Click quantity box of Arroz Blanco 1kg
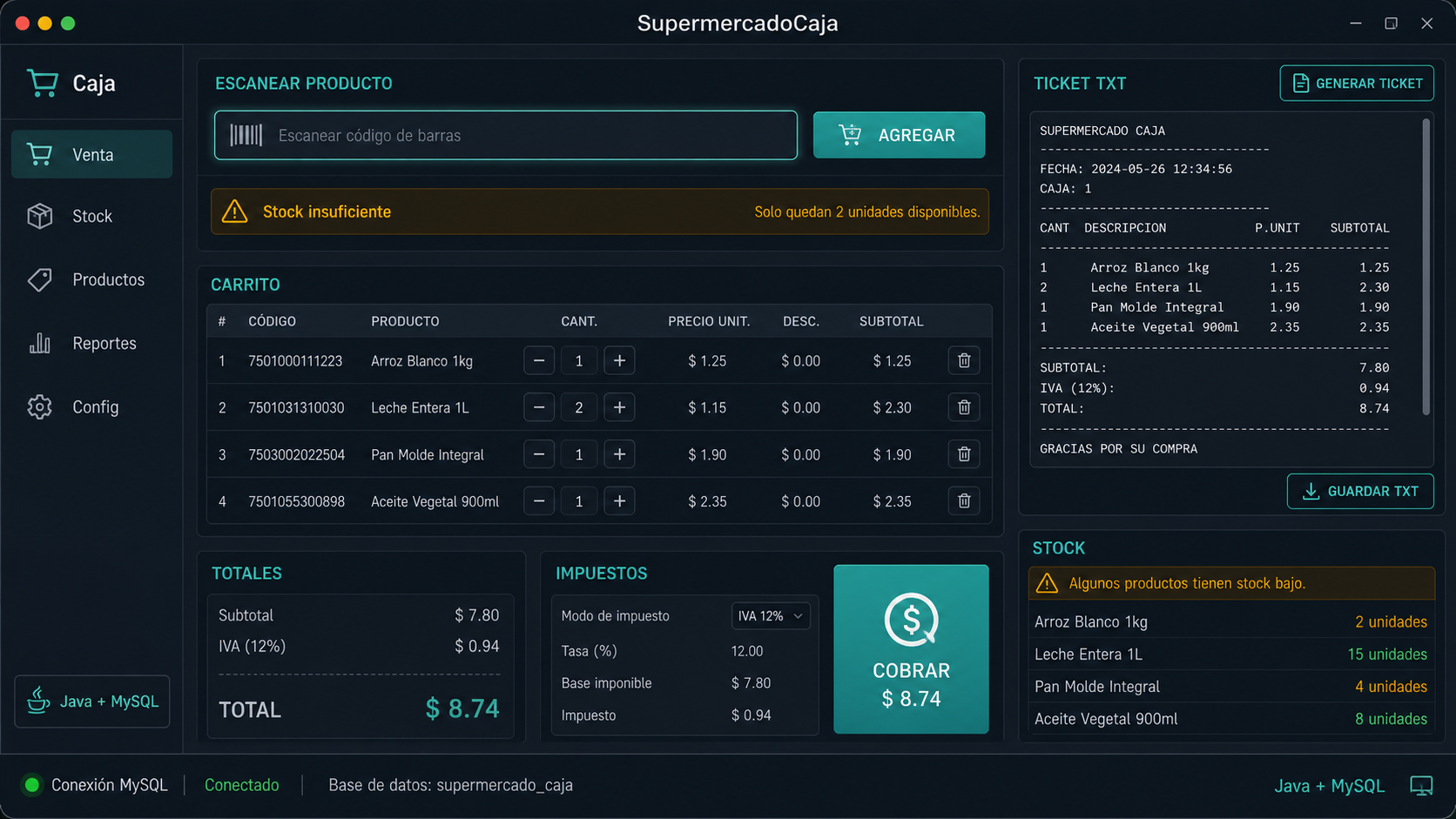This screenshot has width=1456, height=819. coord(579,360)
